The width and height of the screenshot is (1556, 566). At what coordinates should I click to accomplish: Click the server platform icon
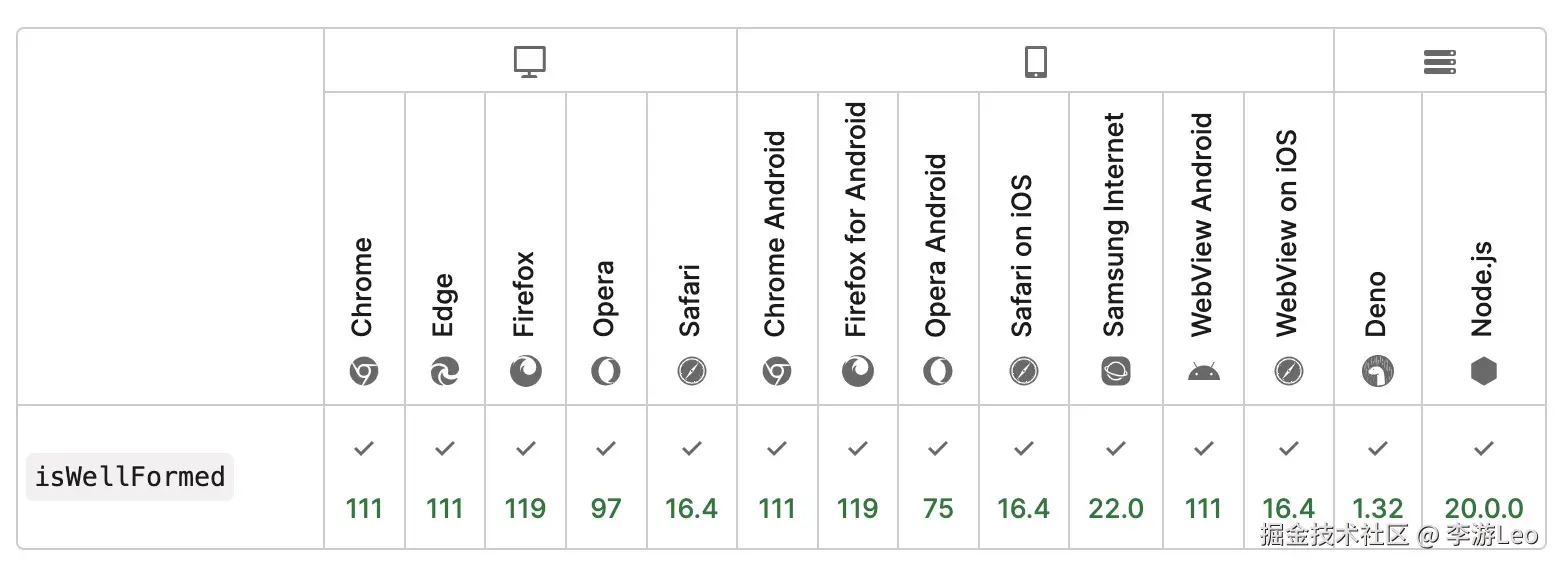[x=1439, y=62]
